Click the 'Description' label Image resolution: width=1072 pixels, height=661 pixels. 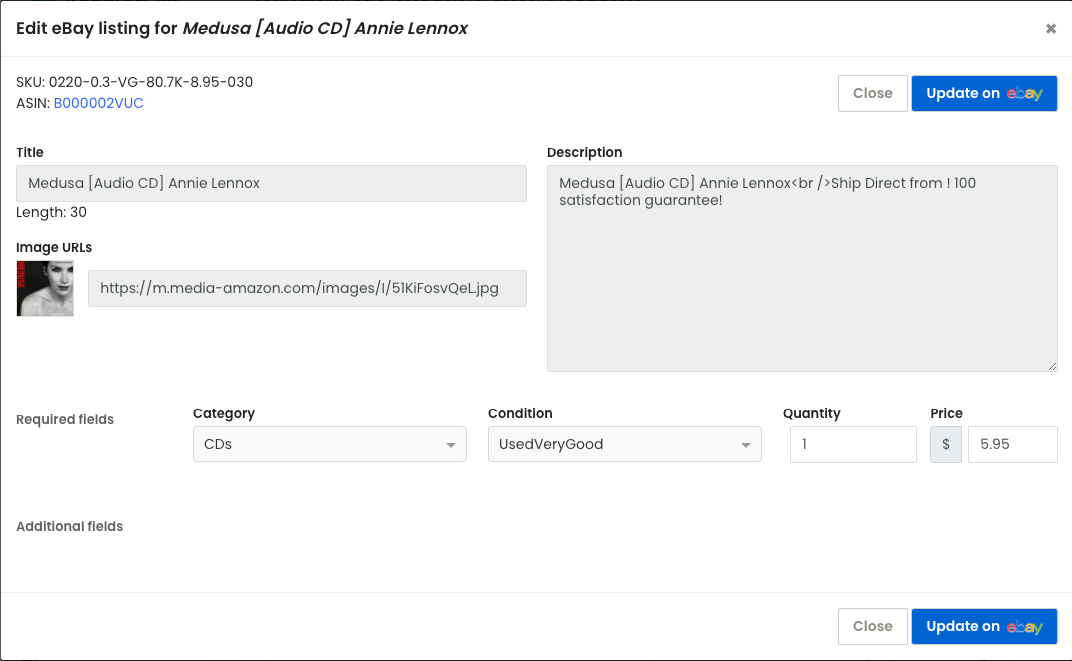585,152
